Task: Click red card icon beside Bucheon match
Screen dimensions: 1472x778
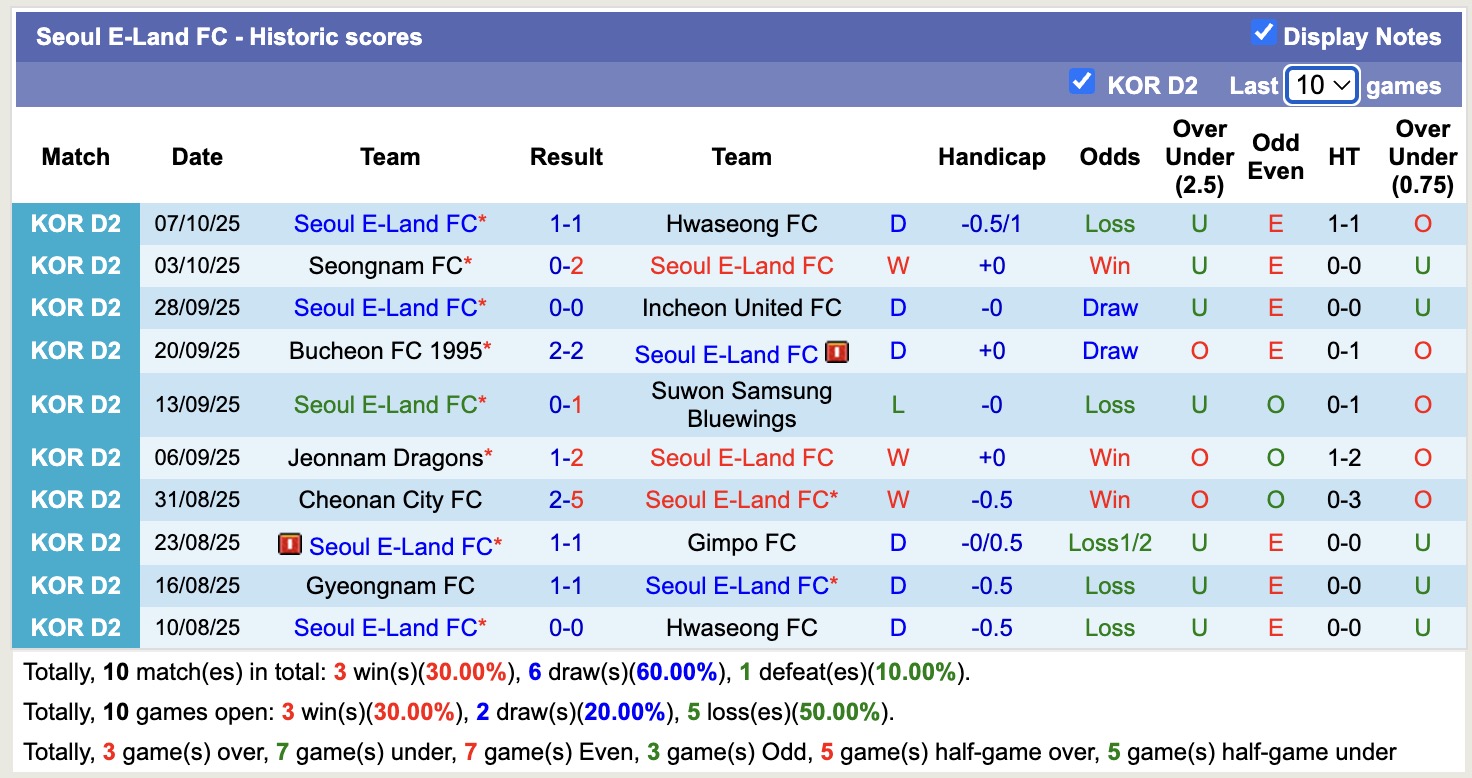Action: click(x=836, y=352)
